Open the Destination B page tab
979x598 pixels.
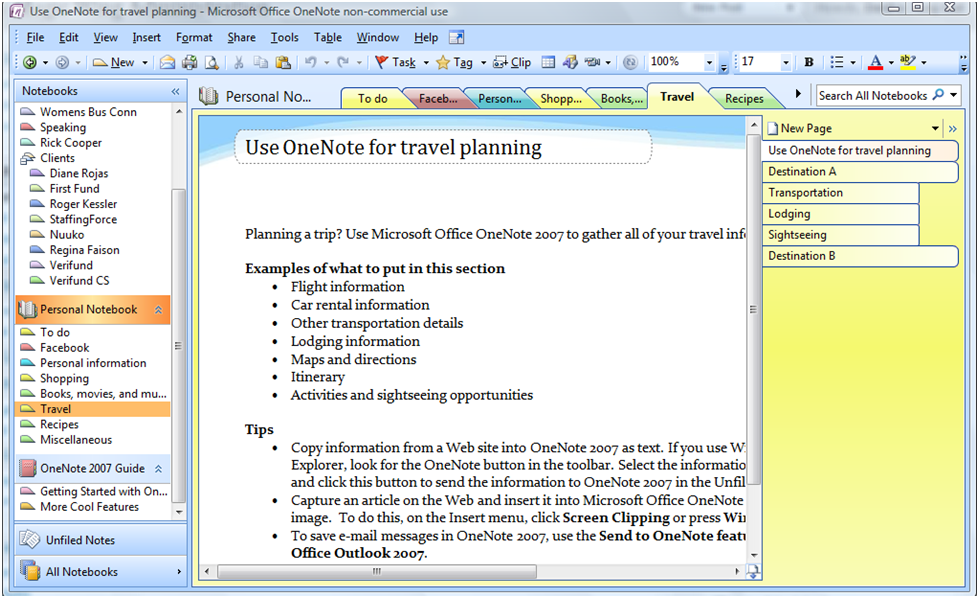(x=859, y=256)
